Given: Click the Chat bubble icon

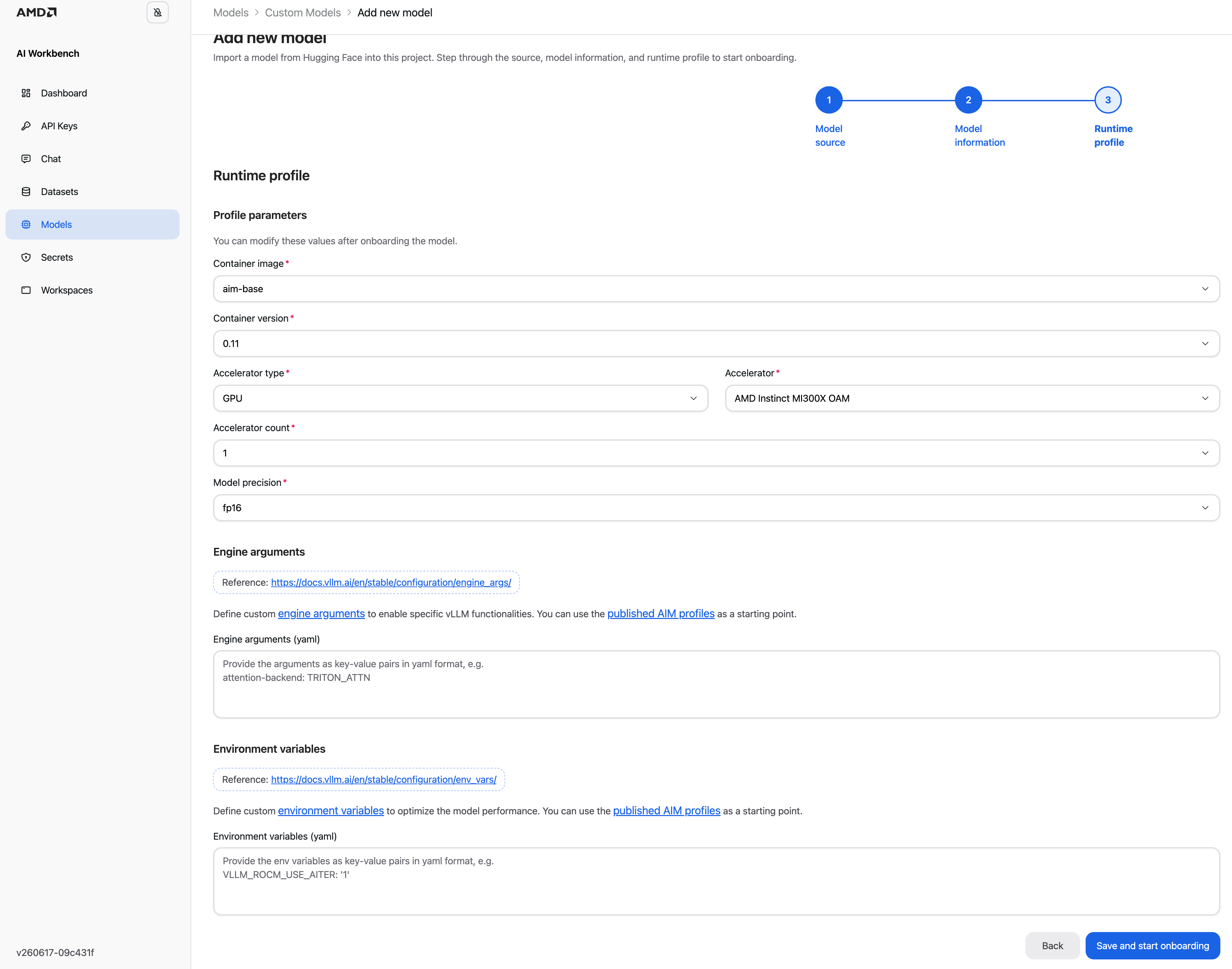Looking at the screenshot, I should pyautogui.click(x=26, y=159).
